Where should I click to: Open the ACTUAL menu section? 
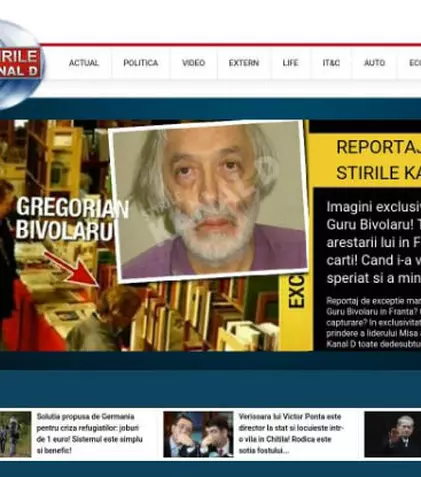pos(84,63)
